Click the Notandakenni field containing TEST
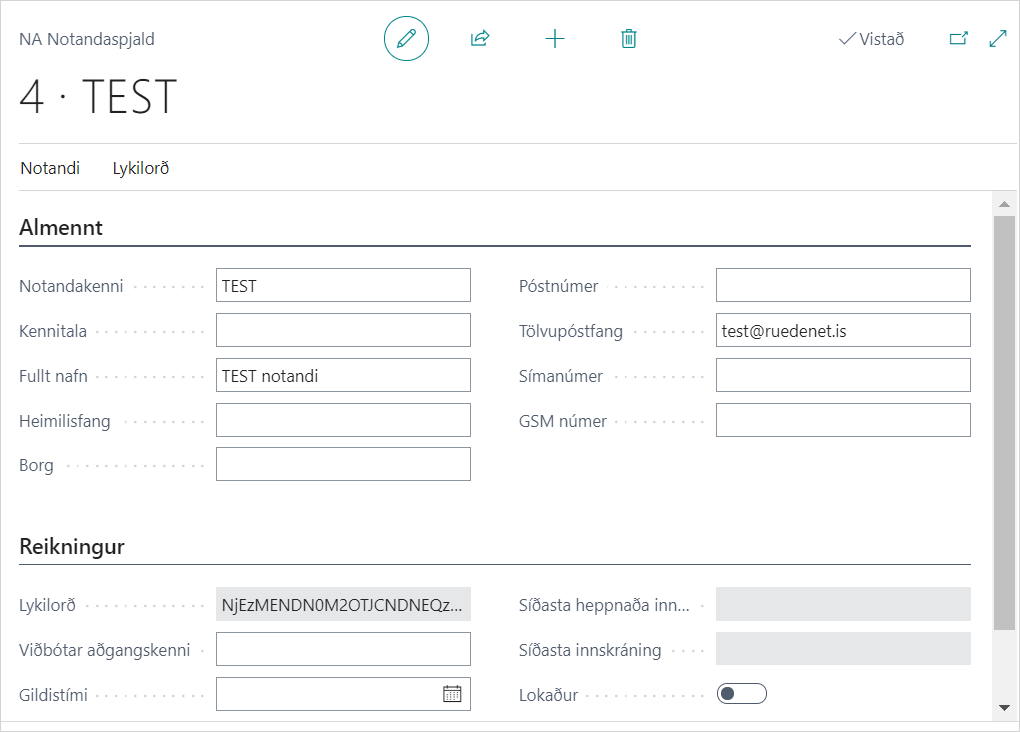 [343, 285]
